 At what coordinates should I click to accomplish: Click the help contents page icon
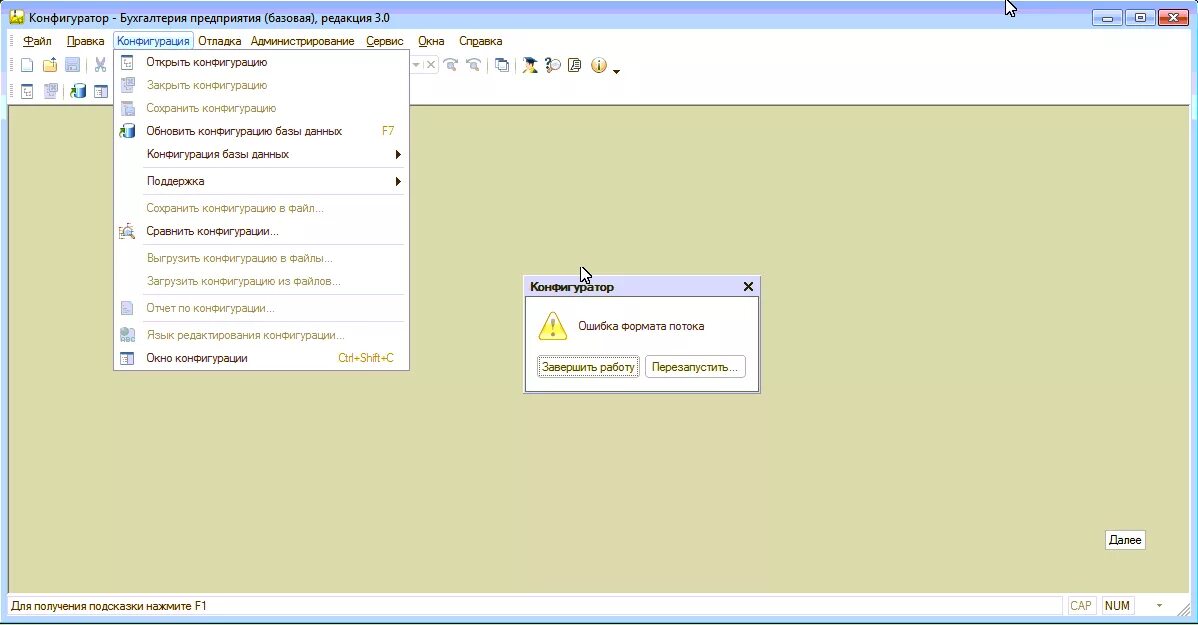(575, 66)
